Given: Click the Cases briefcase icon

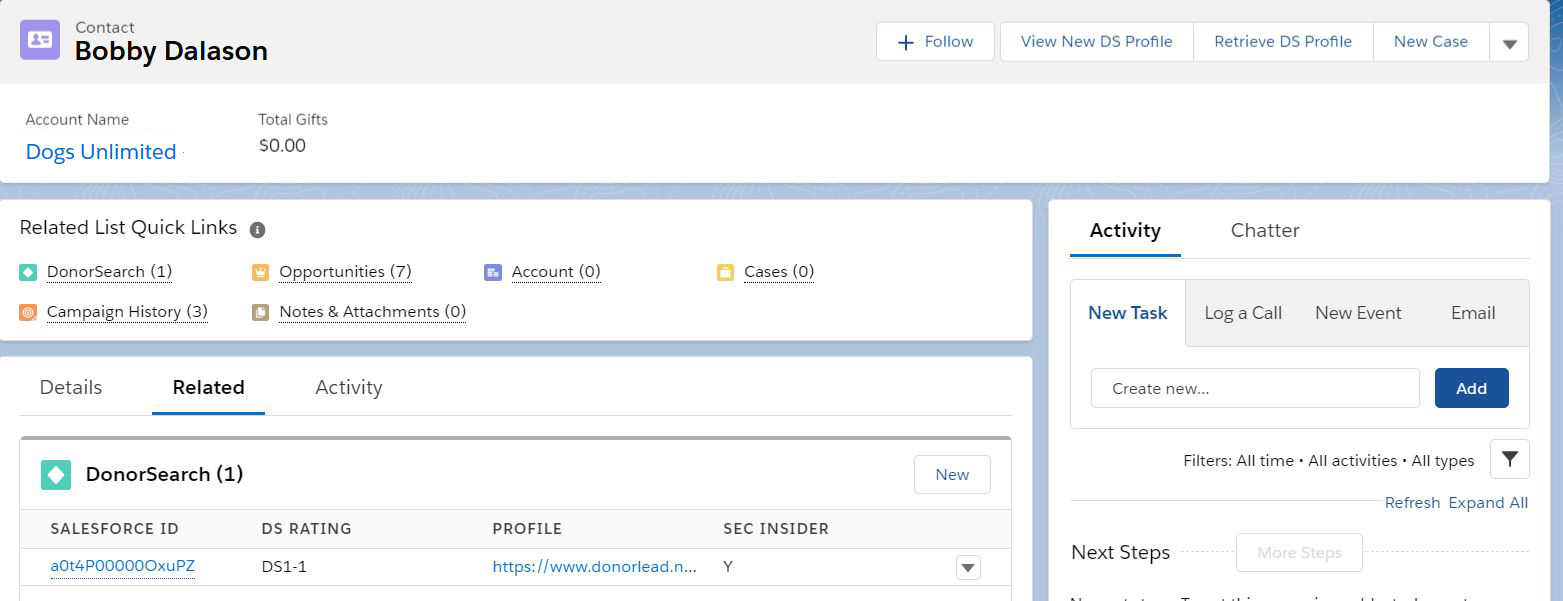Looking at the screenshot, I should tap(725, 272).
